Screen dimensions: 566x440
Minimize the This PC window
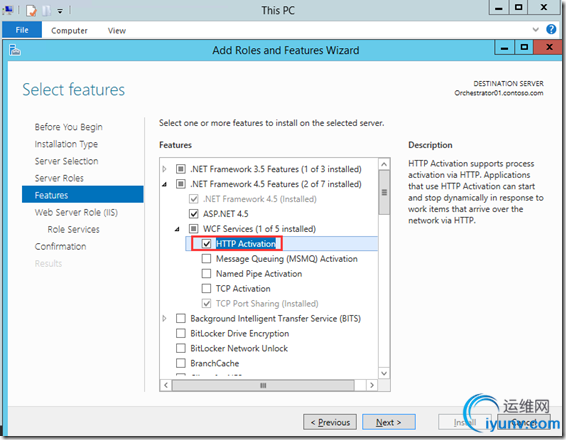(499, 8)
